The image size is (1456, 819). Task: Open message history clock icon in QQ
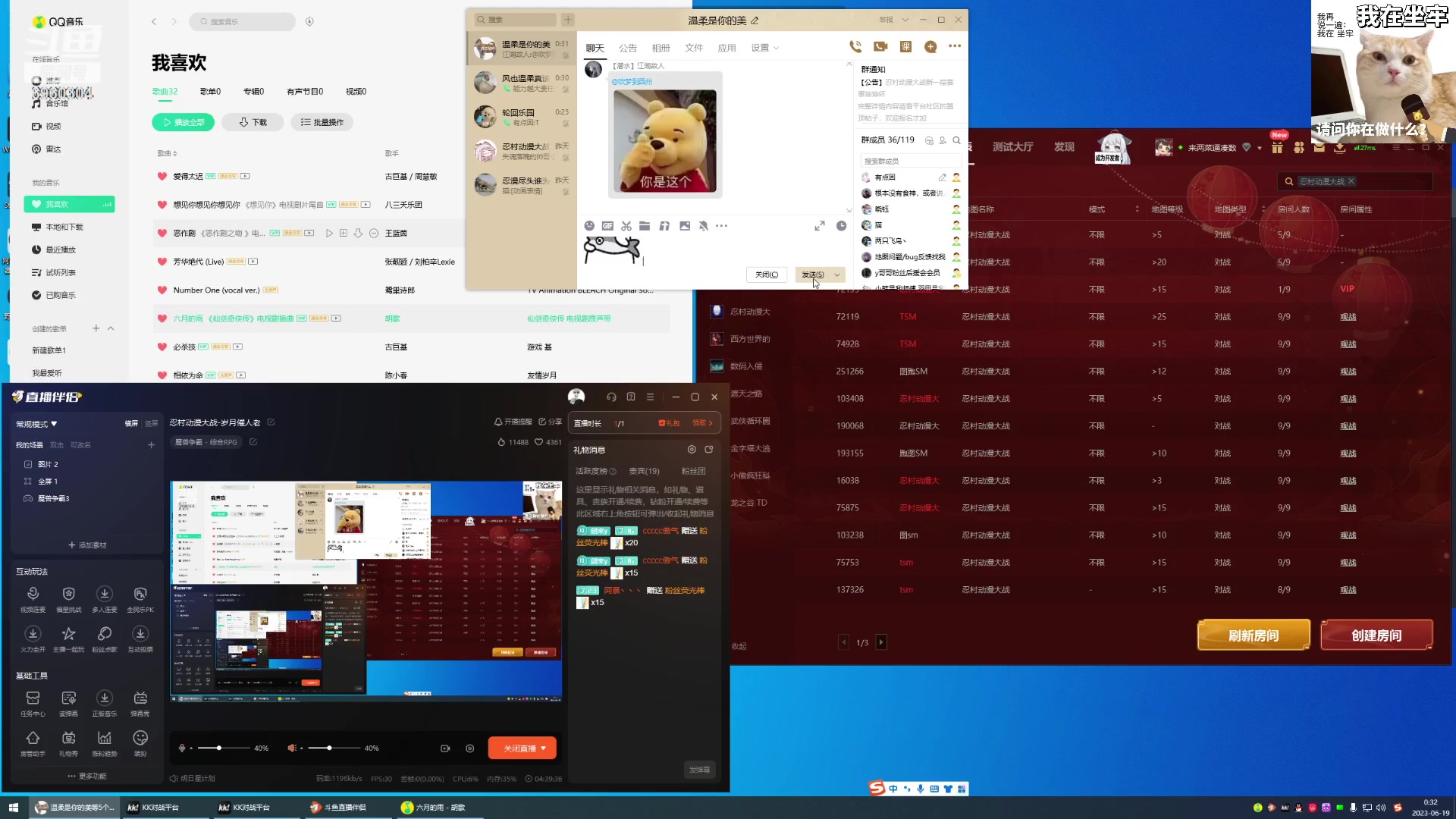coord(841,226)
